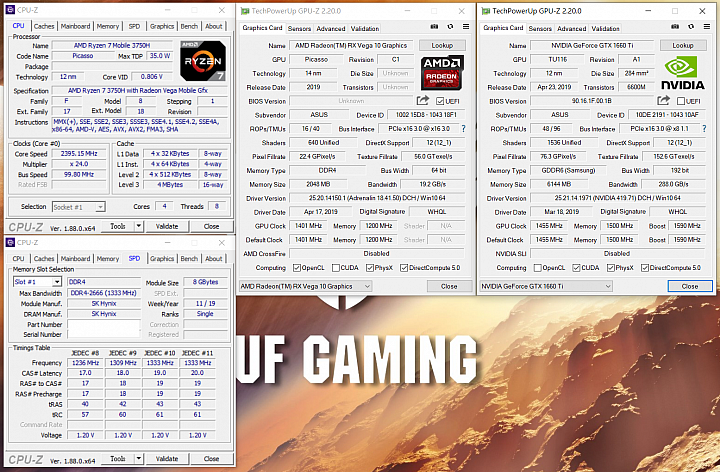This screenshot has width=720, height=472.
Task: Open hamburger menu in AMD GPU-Z window
Action: [x=466, y=27]
